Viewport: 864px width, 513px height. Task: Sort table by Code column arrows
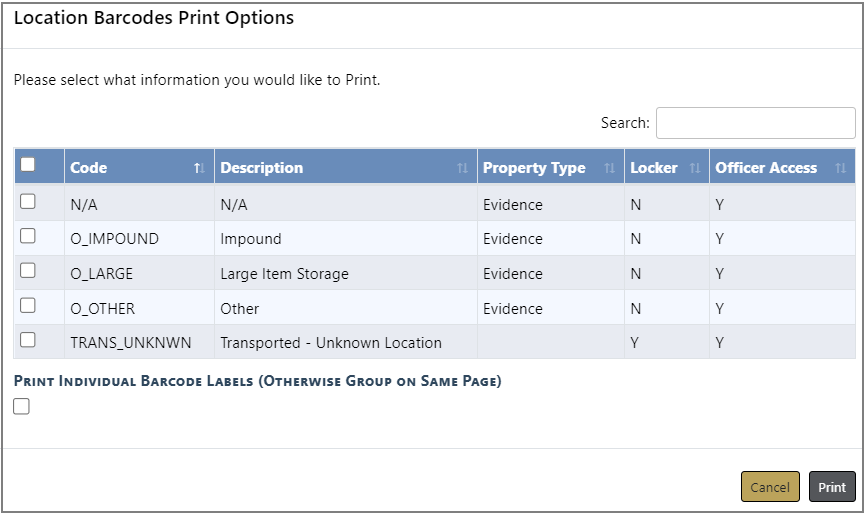(x=198, y=168)
